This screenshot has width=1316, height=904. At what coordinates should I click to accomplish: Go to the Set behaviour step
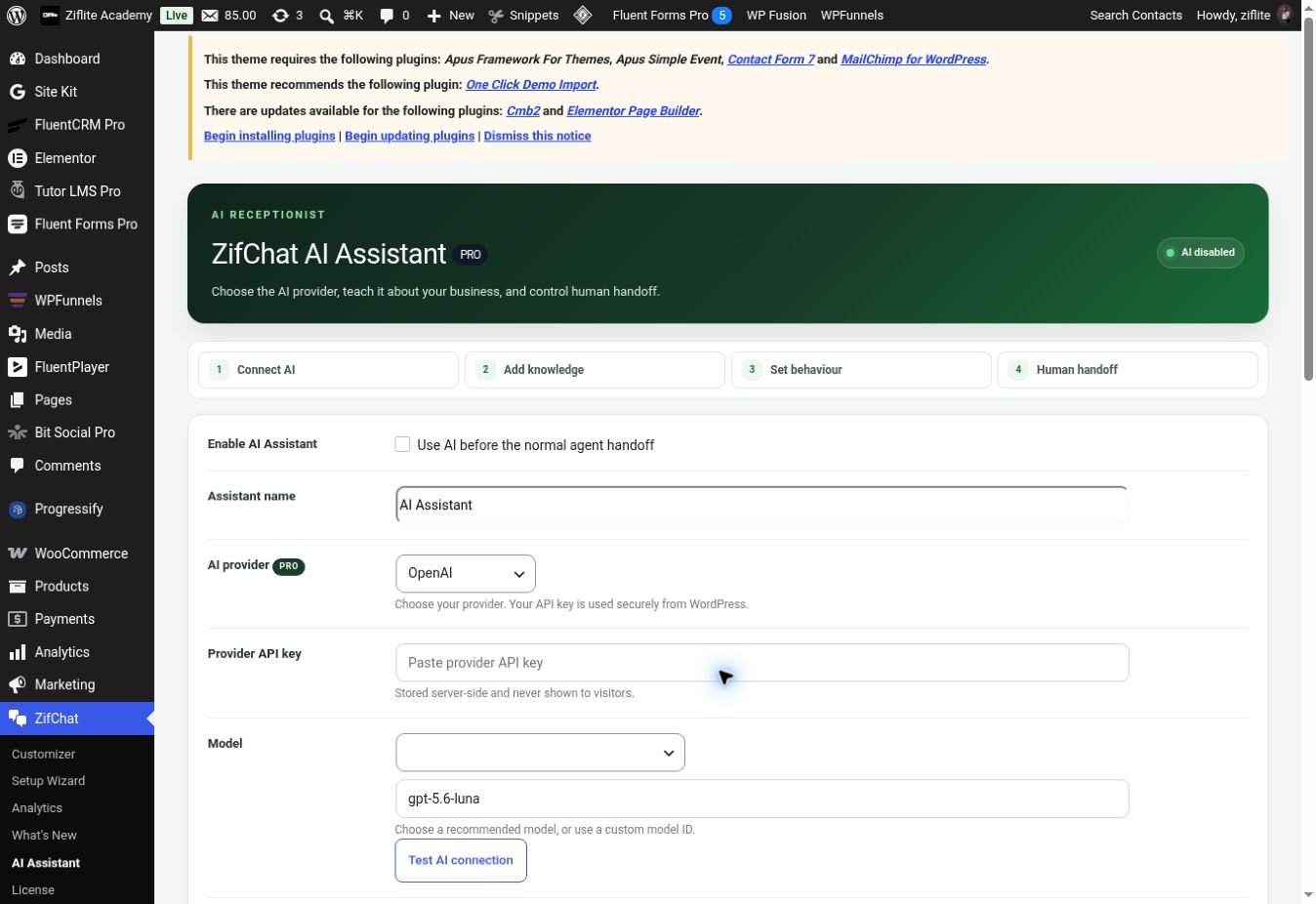pos(861,370)
